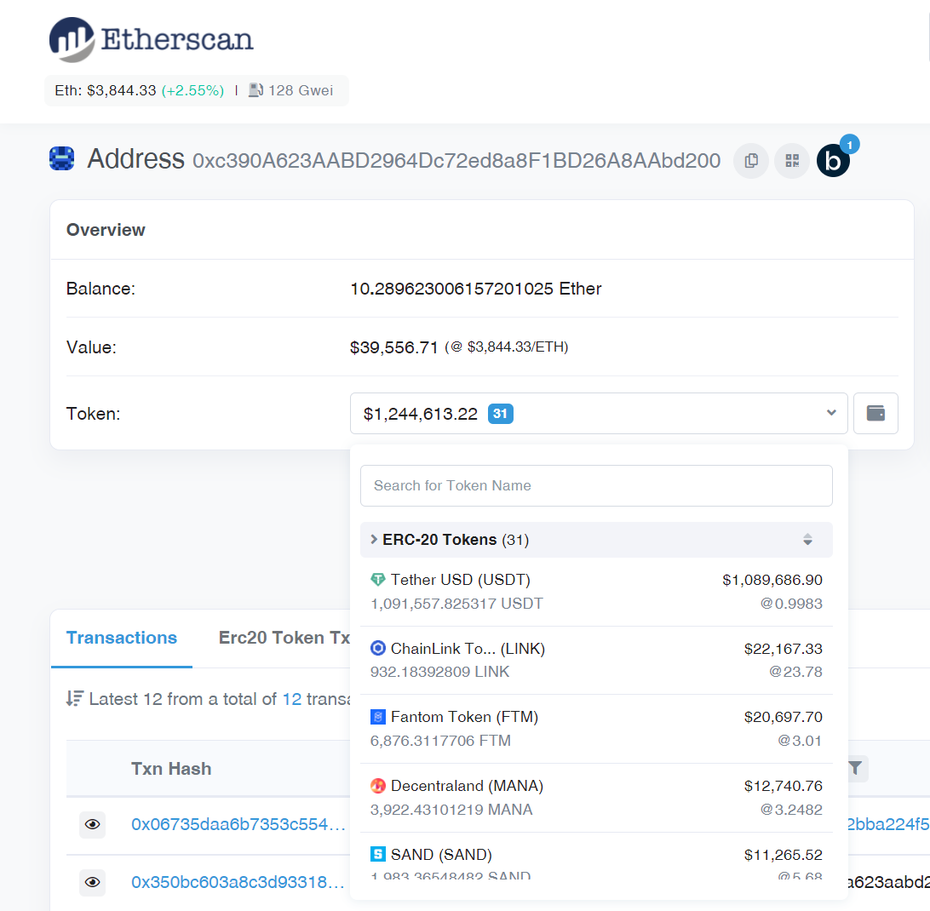Click the $11,265.52 SAND value
Screen dimensions: 930x911
click(783, 855)
